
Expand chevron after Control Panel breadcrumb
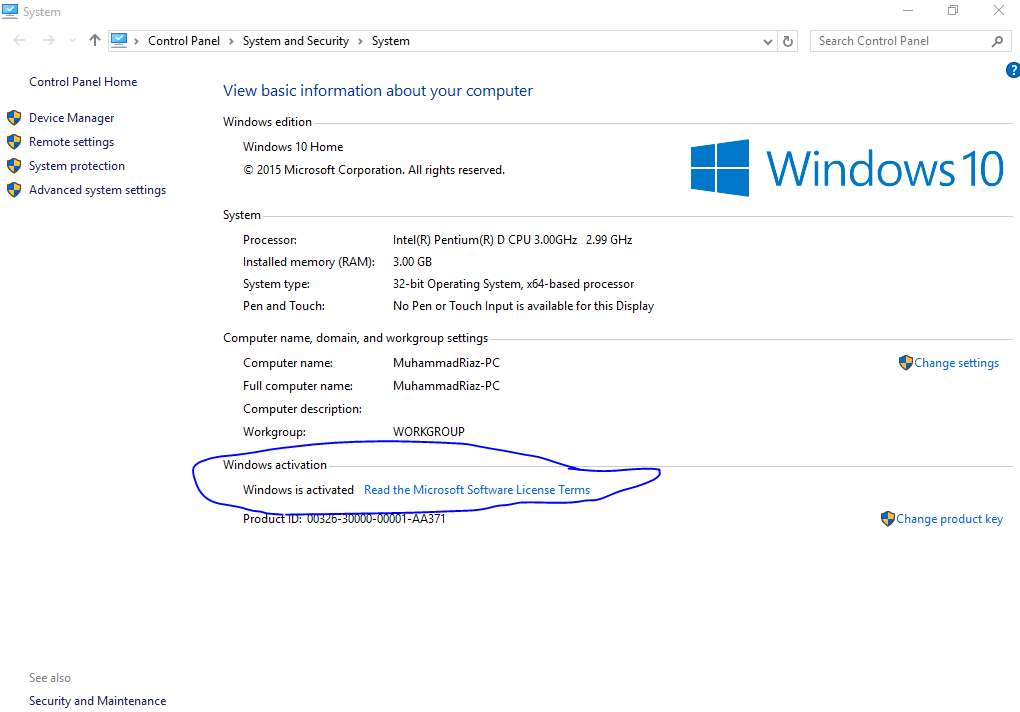231,41
